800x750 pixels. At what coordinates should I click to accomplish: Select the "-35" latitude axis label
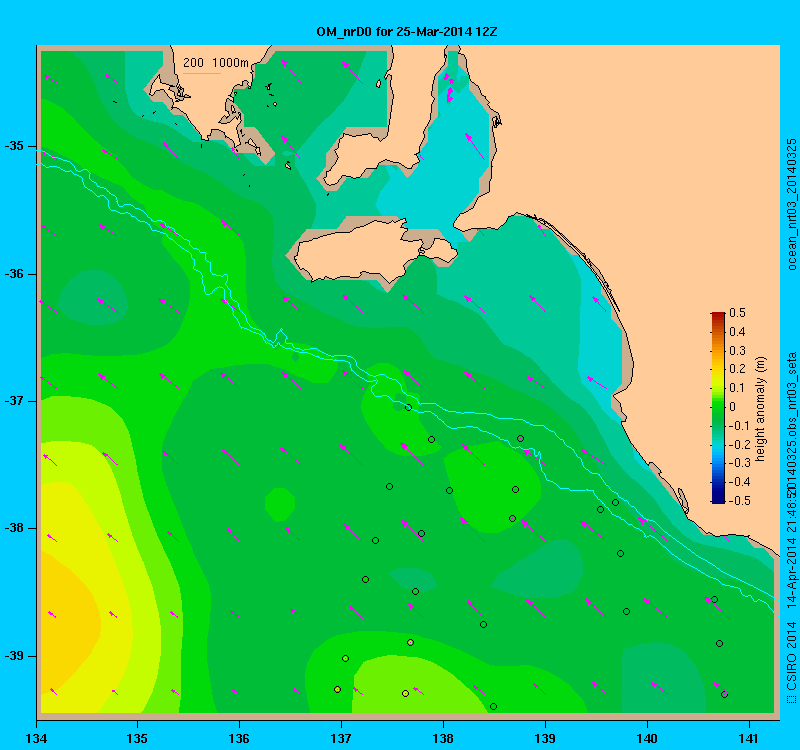14,146
